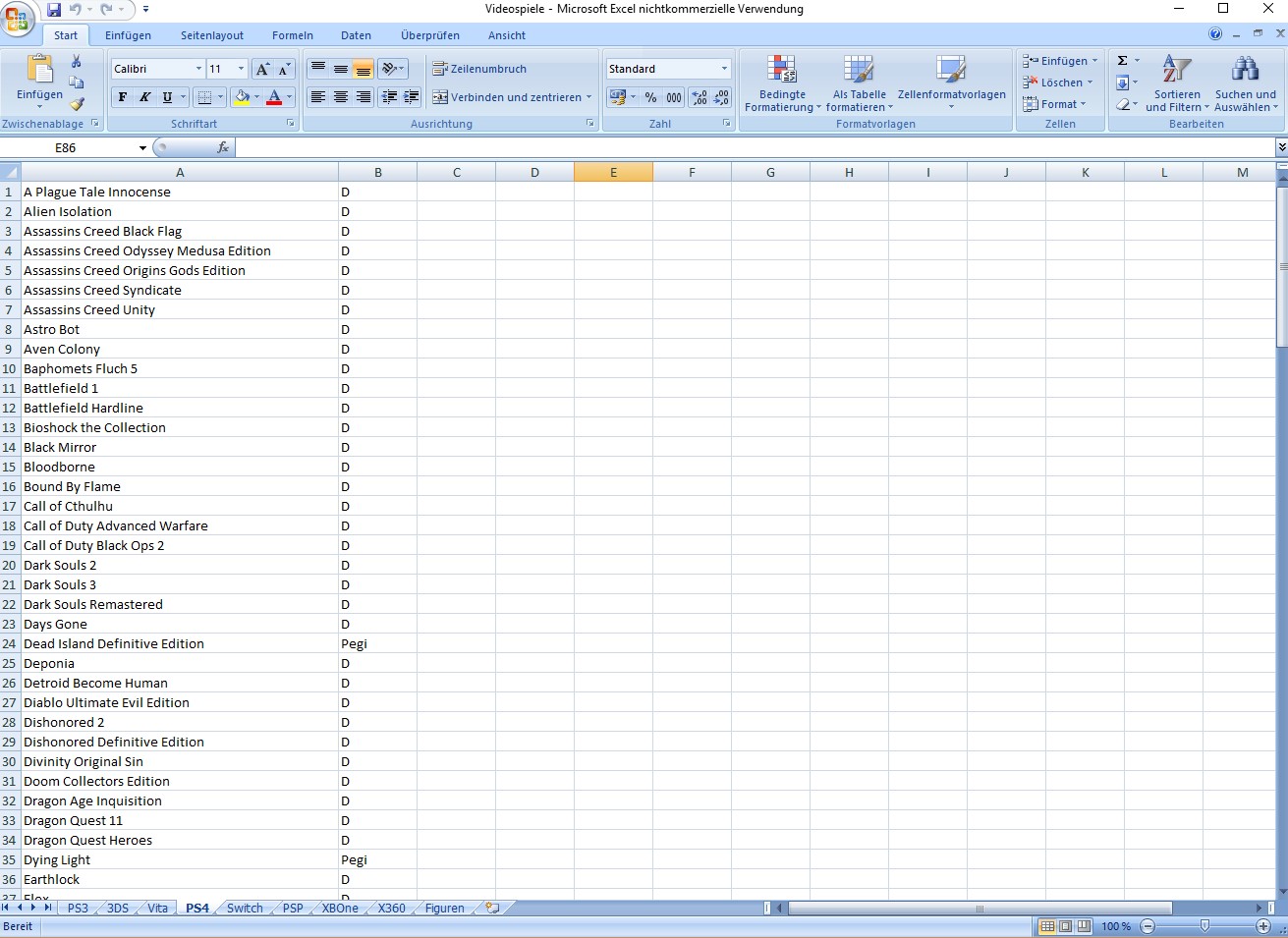Decrease font size with the smaller A icon
Image resolution: width=1288 pixels, height=938 pixels.
tap(284, 69)
